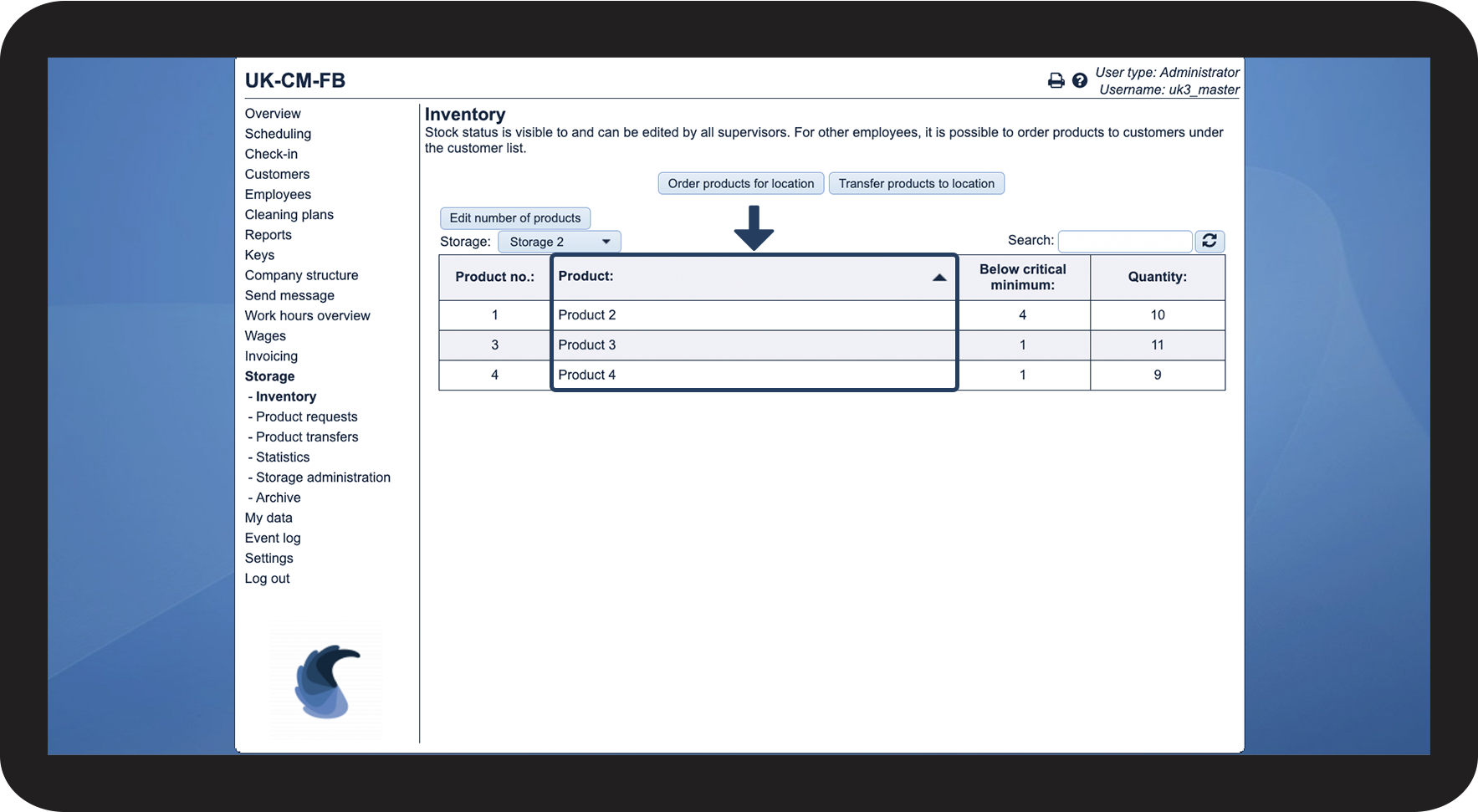The image size is (1478, 812).
Task: Open Work hours overview page
Action: point(307,316)
